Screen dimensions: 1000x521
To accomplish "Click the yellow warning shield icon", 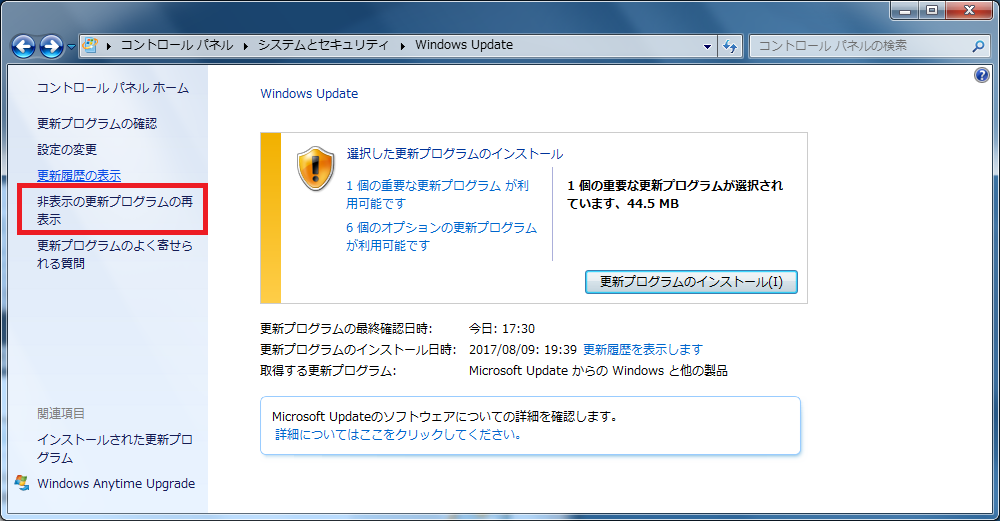I will pyautogui.click(x=315, y=168).
